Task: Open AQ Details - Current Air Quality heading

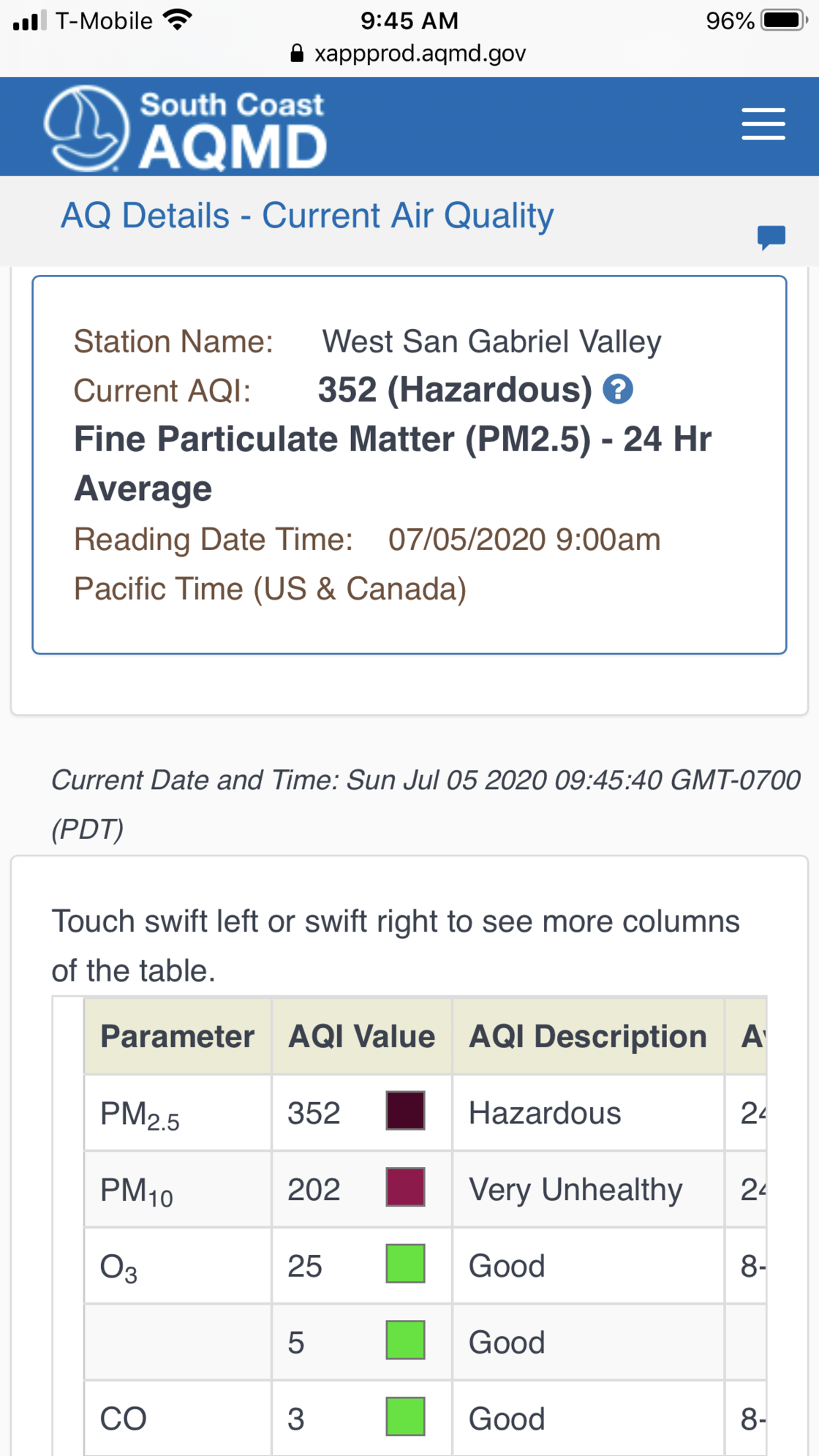Action: (x=307, y=216)
